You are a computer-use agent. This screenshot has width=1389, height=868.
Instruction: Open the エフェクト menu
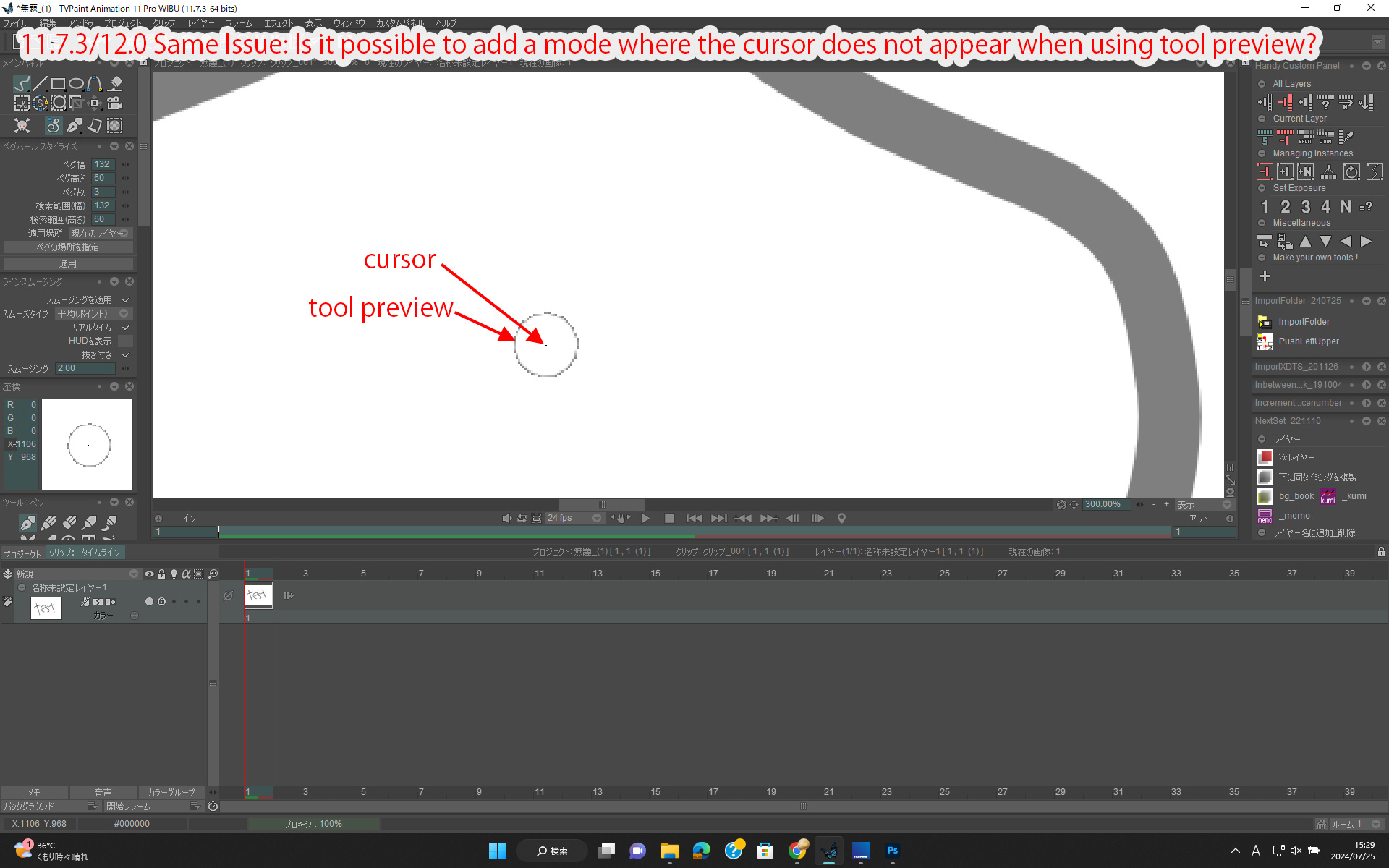279,23
